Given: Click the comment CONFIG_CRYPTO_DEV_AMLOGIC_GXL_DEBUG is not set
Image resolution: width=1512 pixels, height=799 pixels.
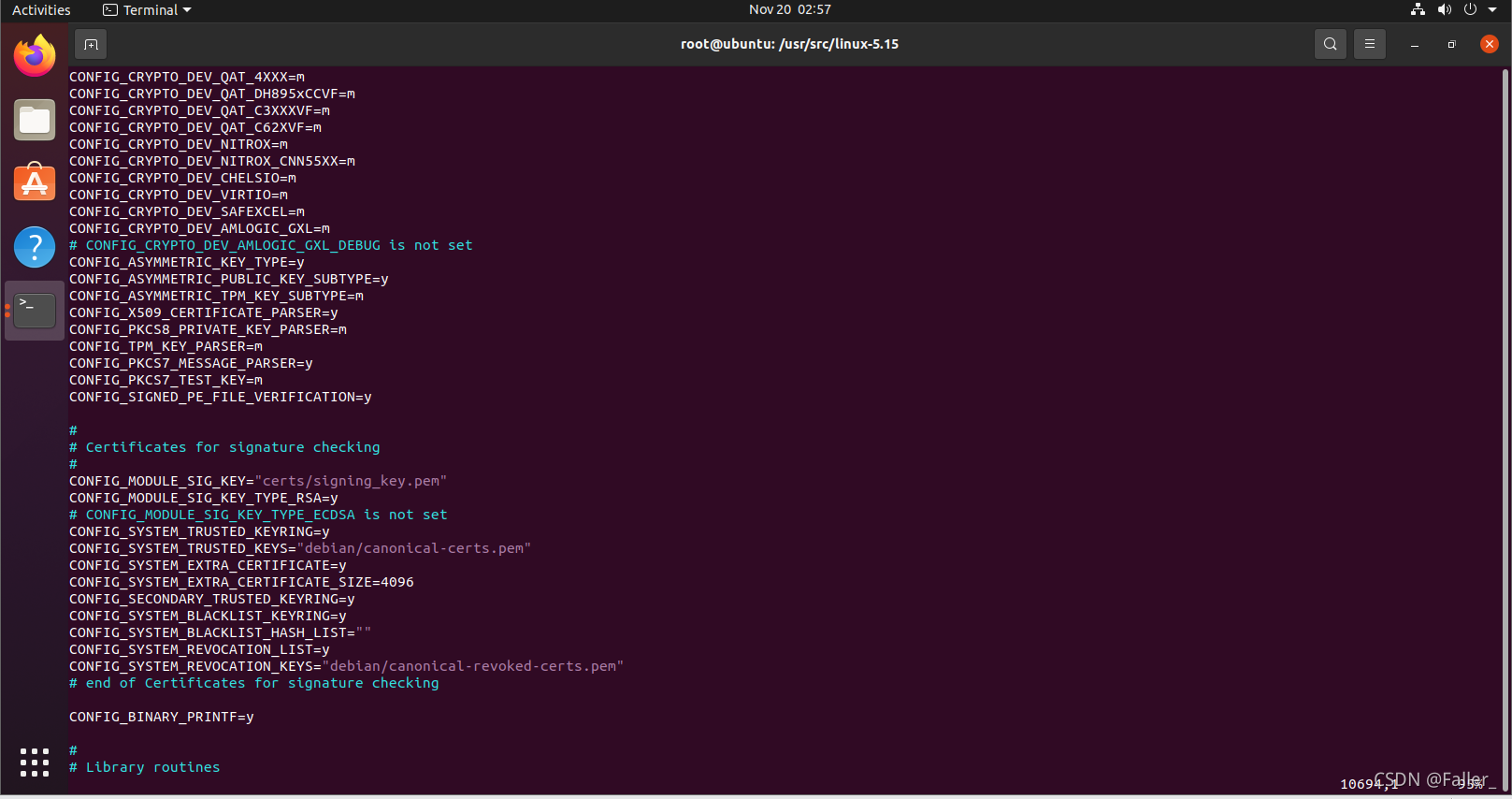Looking at the screenshot, I should tap(271, 245).
